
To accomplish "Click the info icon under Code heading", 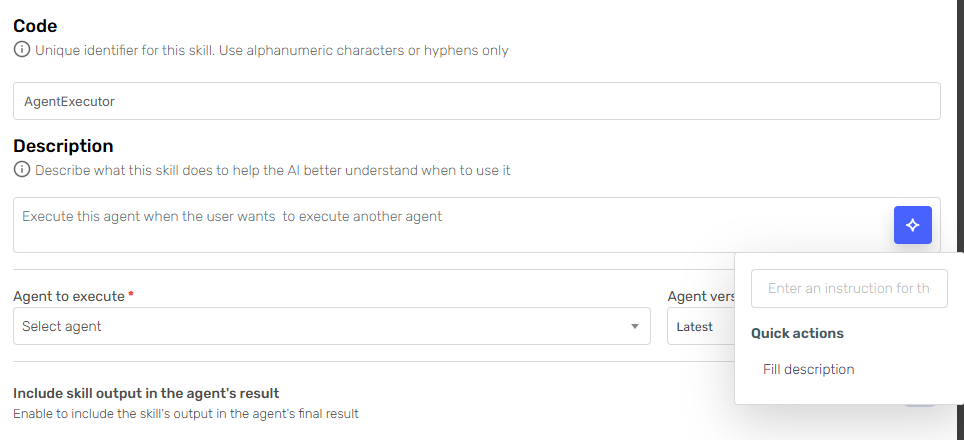I will coord(22,49).
